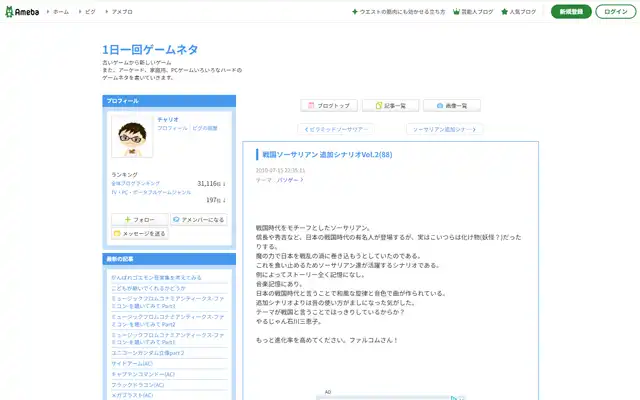The width and height of the screenshot is (640, 400).
Task: Click the ログイン button
Action: point(616,12)
